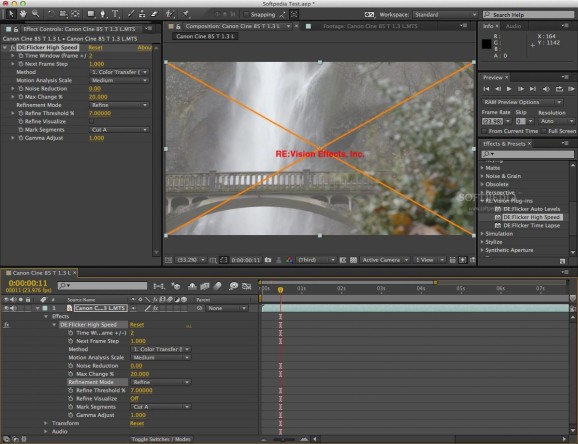Click Toggle Switches / Modes button
The width and height of the screenshot is (578, 444).
point(161,439)
